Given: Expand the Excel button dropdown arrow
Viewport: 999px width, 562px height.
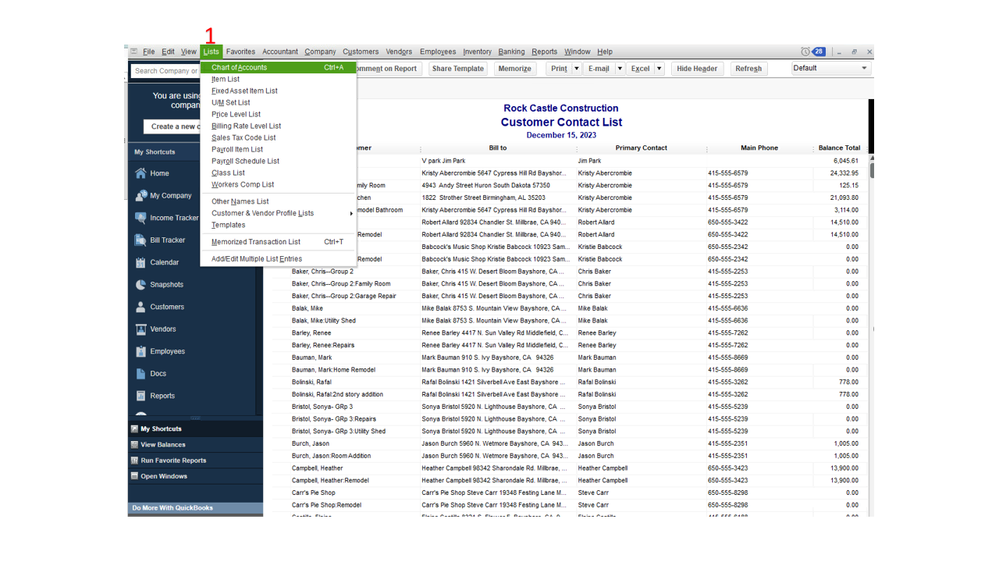Looking at the screenshot, I should pos(659,69).
